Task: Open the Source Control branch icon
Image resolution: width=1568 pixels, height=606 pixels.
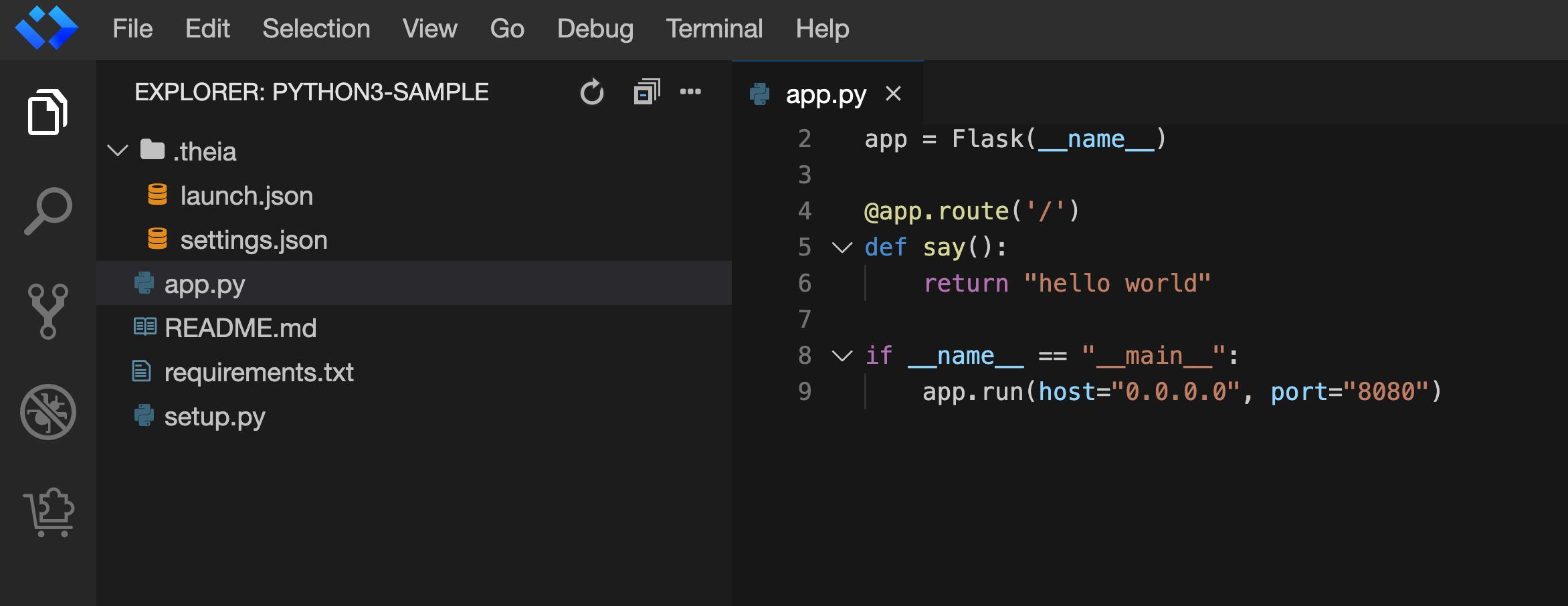Action: point(47,311)
